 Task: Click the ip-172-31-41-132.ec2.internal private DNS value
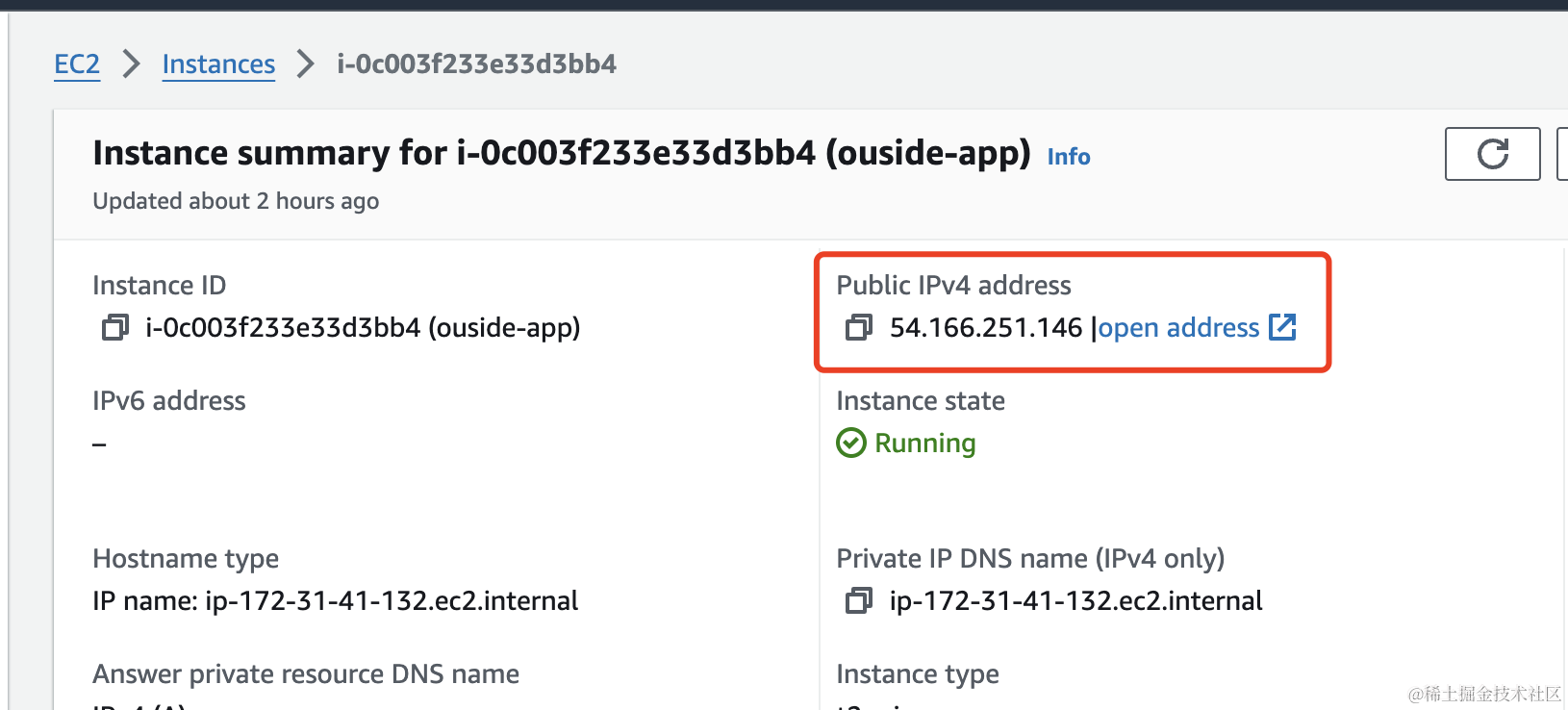coord(1075,601)
